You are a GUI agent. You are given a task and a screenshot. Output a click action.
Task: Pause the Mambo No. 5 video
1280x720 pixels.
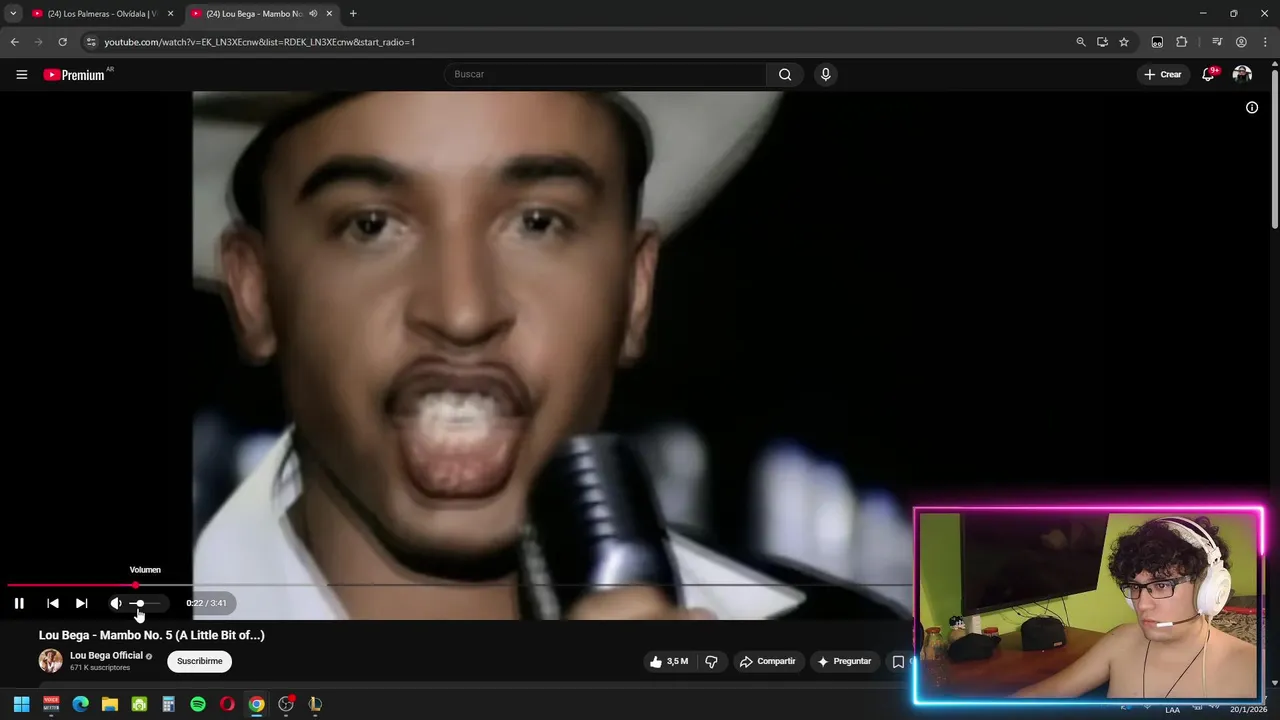(19, 603)
